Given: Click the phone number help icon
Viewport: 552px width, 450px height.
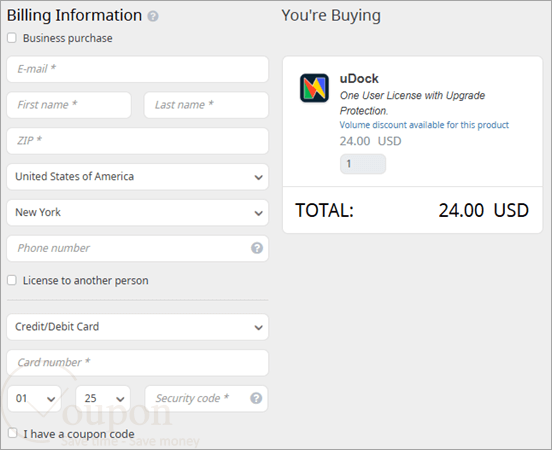Looking at the screenshot, I should [x=257, y=248].
